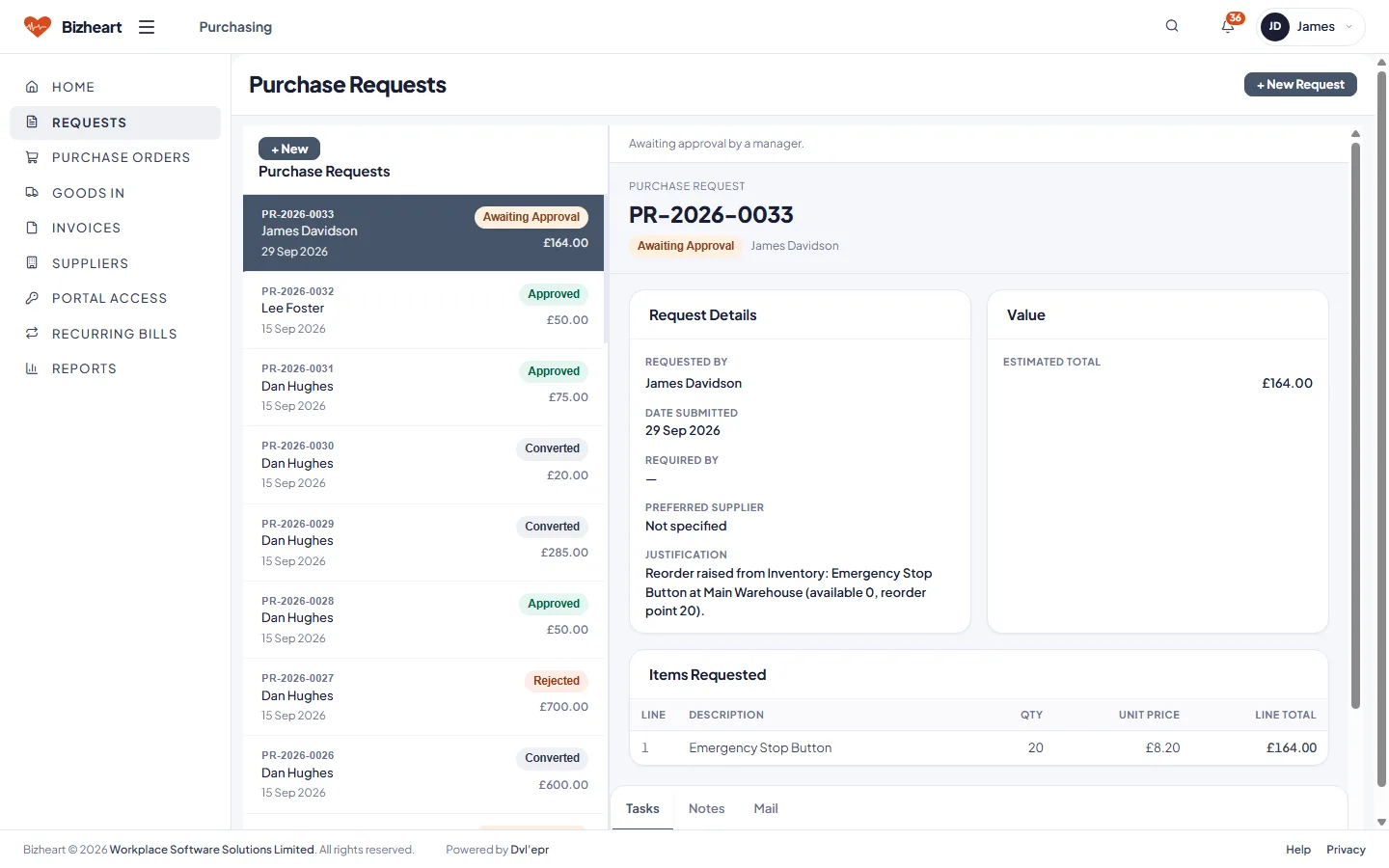Click the + New button above list
Screen dimensions: 1389x868
tap(289, 149)
